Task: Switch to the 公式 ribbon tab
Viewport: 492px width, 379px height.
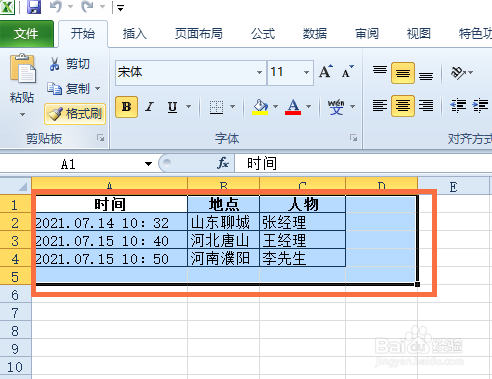Action: click(x=263, y=33)
